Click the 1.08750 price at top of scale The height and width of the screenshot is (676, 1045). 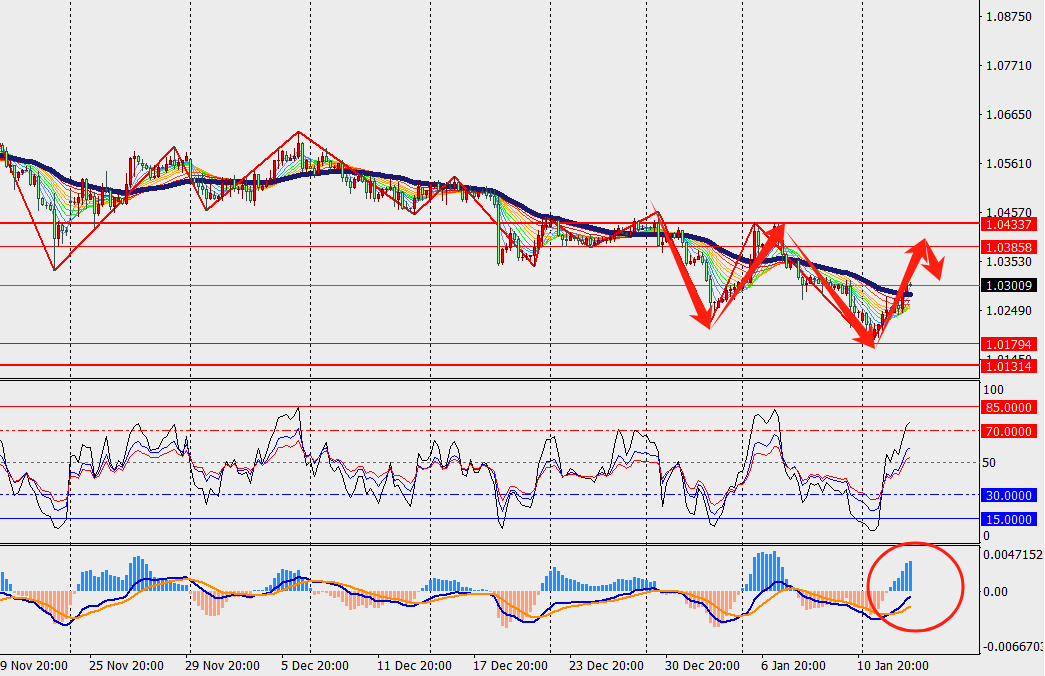pyautogui.click(x=1008, y=18)
